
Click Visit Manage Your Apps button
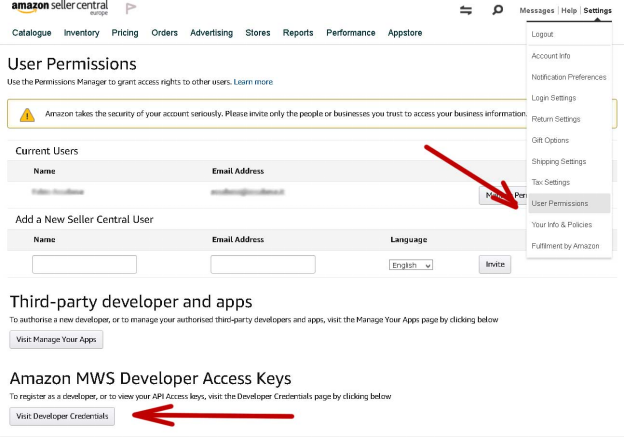tap(56, 339)
